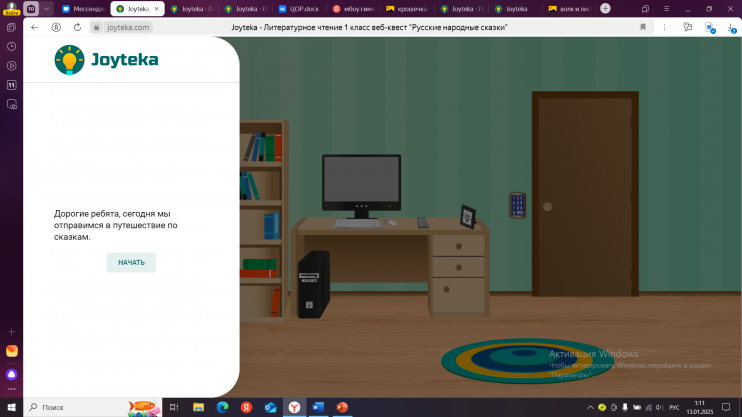Go back using the browser back arrow

click(35, 28)
